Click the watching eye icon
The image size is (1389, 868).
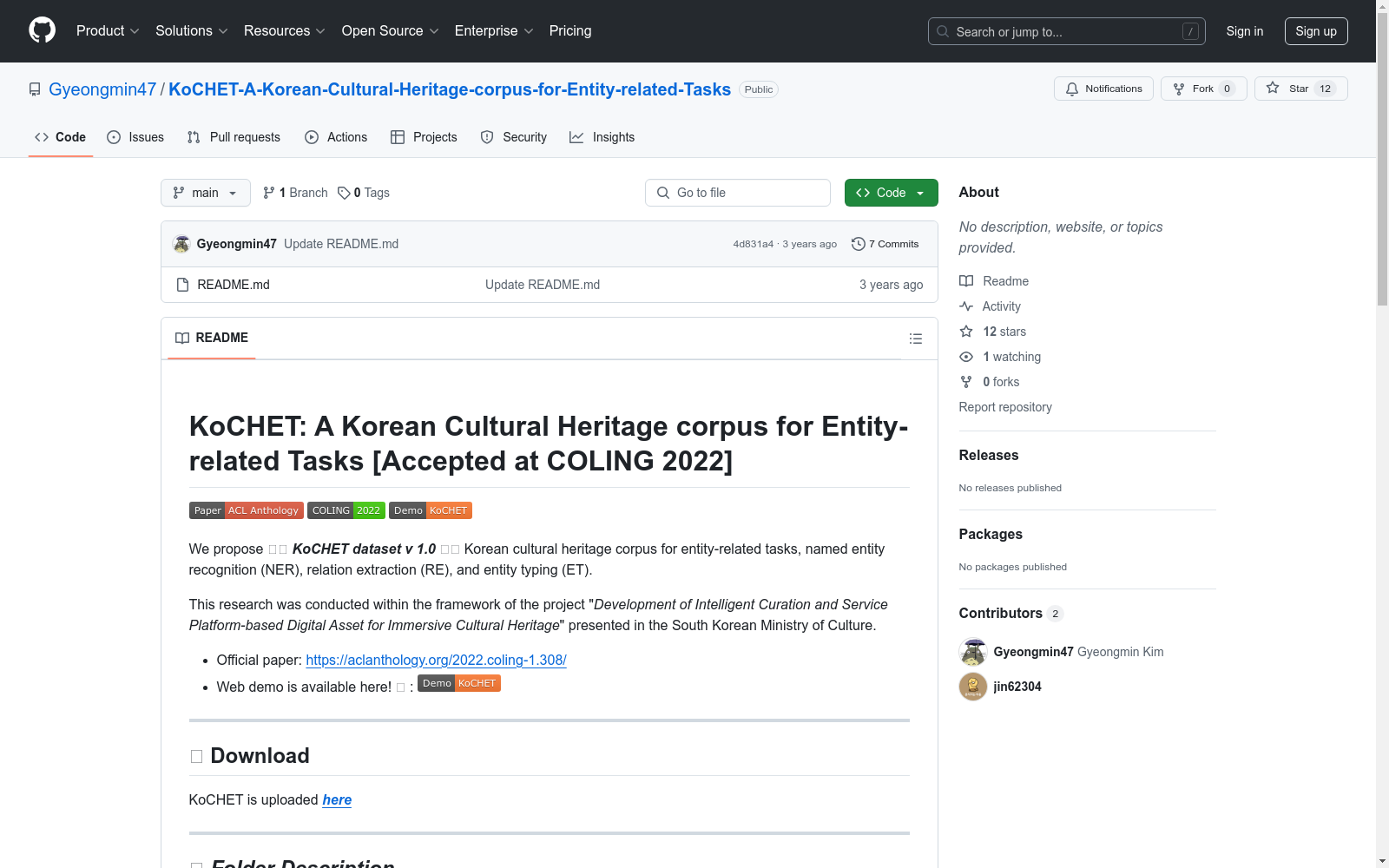(966, 357)
